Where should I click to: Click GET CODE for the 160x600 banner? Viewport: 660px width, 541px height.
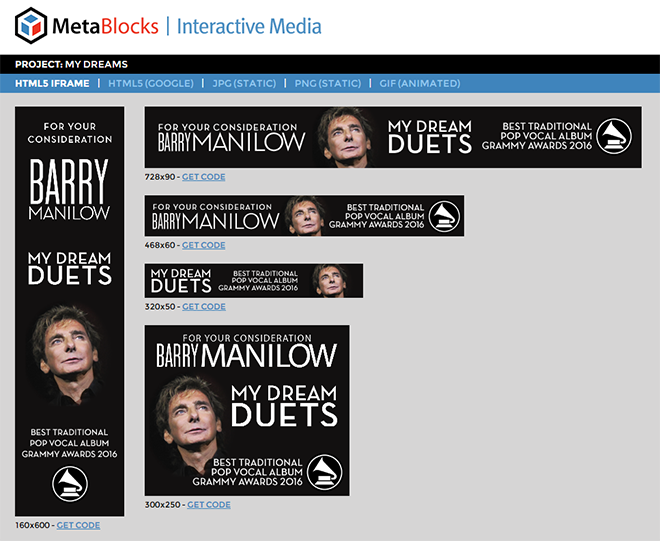(x=78, y=525)
